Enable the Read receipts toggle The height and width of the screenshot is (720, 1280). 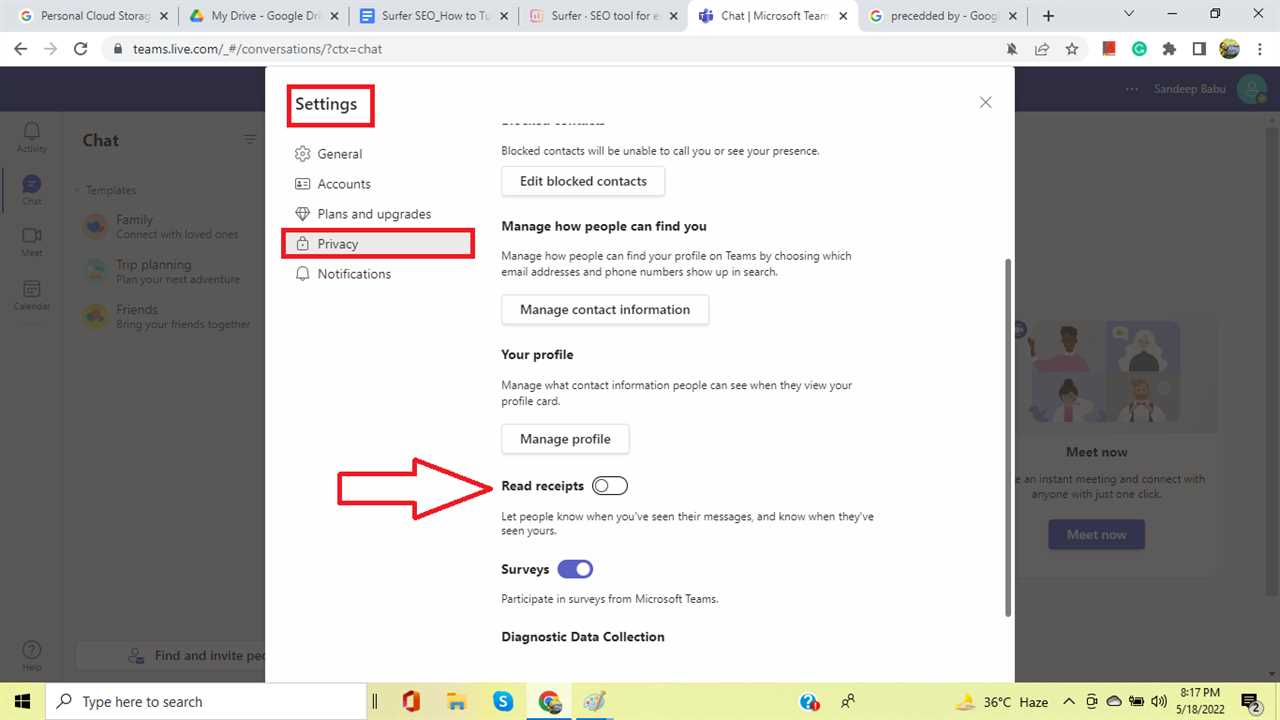tap(609, 486)
